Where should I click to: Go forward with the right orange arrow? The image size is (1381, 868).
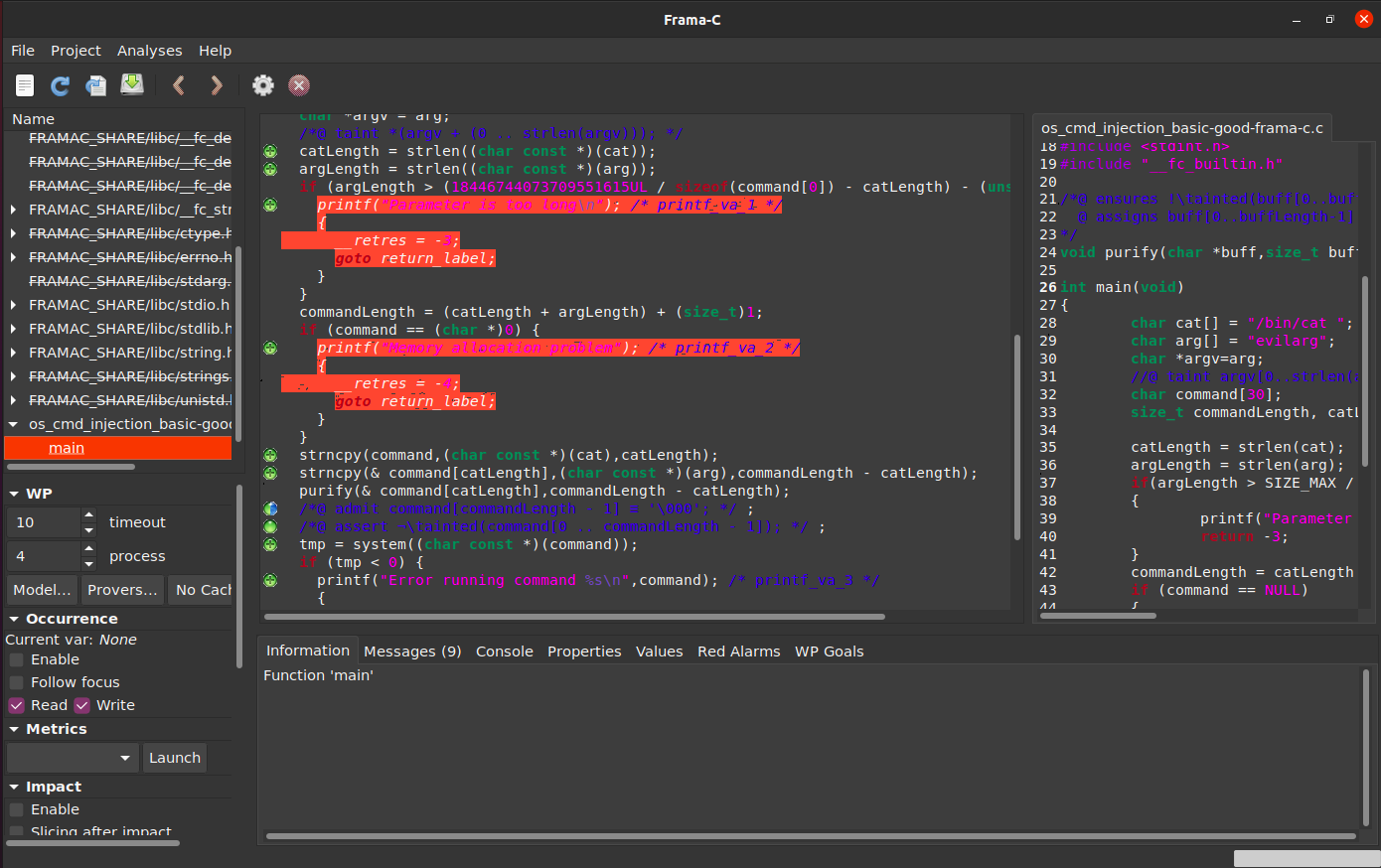click(217, 85)
